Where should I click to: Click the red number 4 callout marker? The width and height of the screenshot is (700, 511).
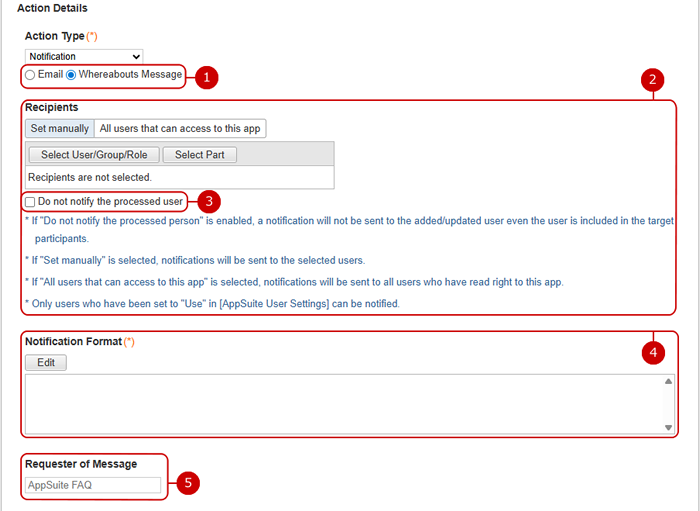click(653, 352)
